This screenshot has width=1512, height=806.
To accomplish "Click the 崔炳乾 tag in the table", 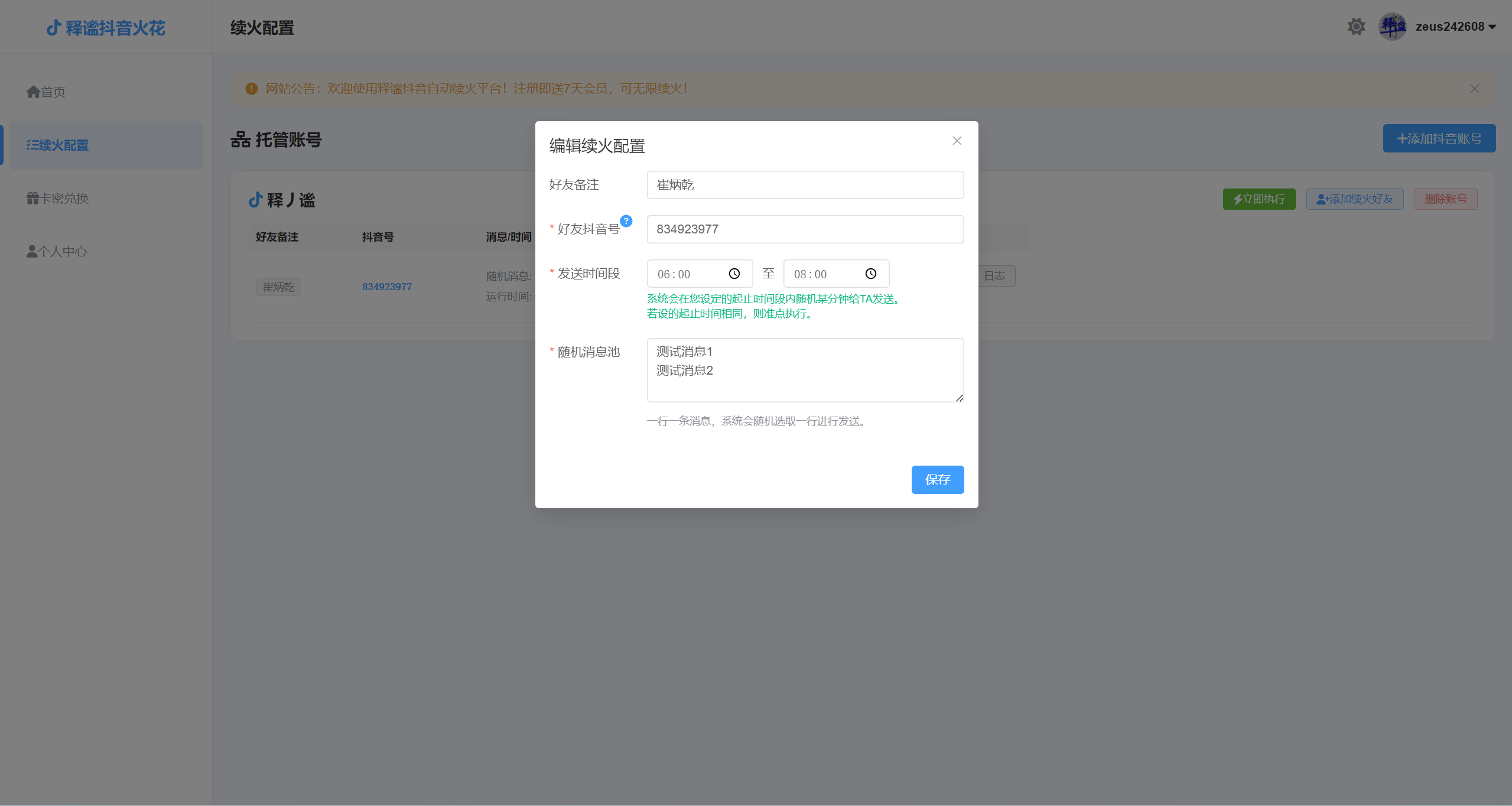I will click(278, 287).
